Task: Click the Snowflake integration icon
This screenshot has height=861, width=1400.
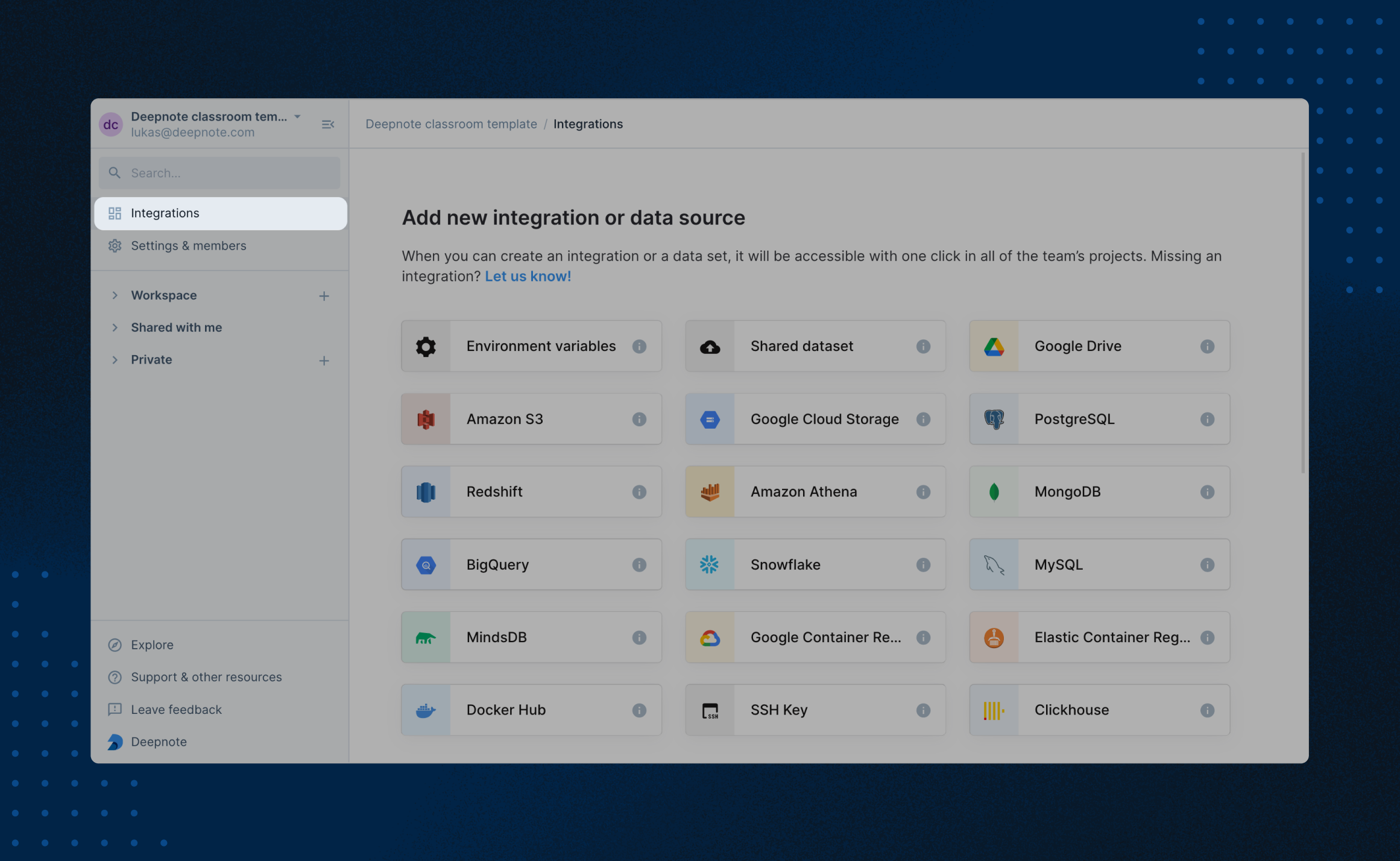Action: (x=710, y=564)
